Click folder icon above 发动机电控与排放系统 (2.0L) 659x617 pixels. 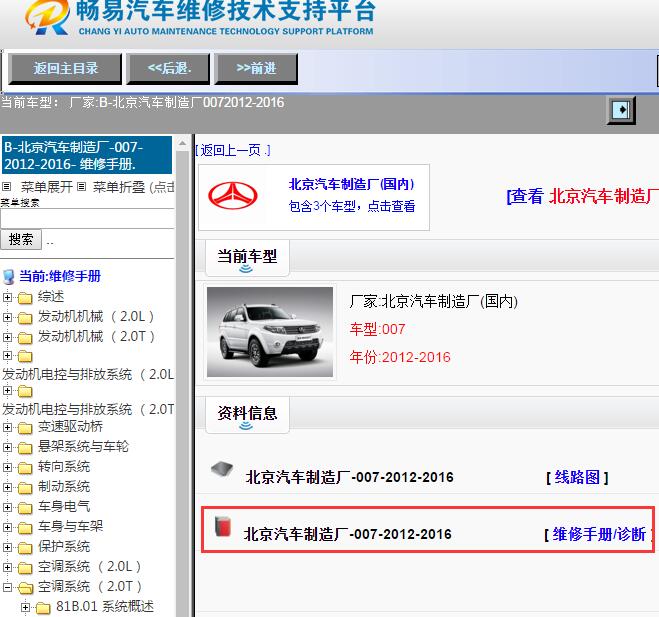click(x=25, y=356)
